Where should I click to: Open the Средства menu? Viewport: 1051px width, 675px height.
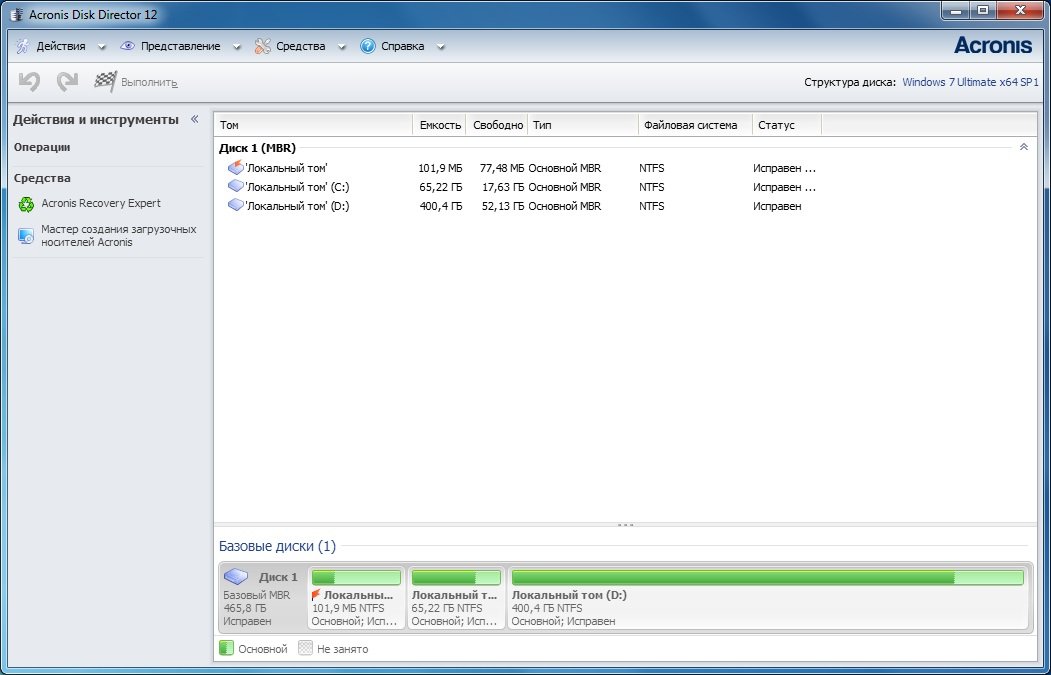[300, 46]
